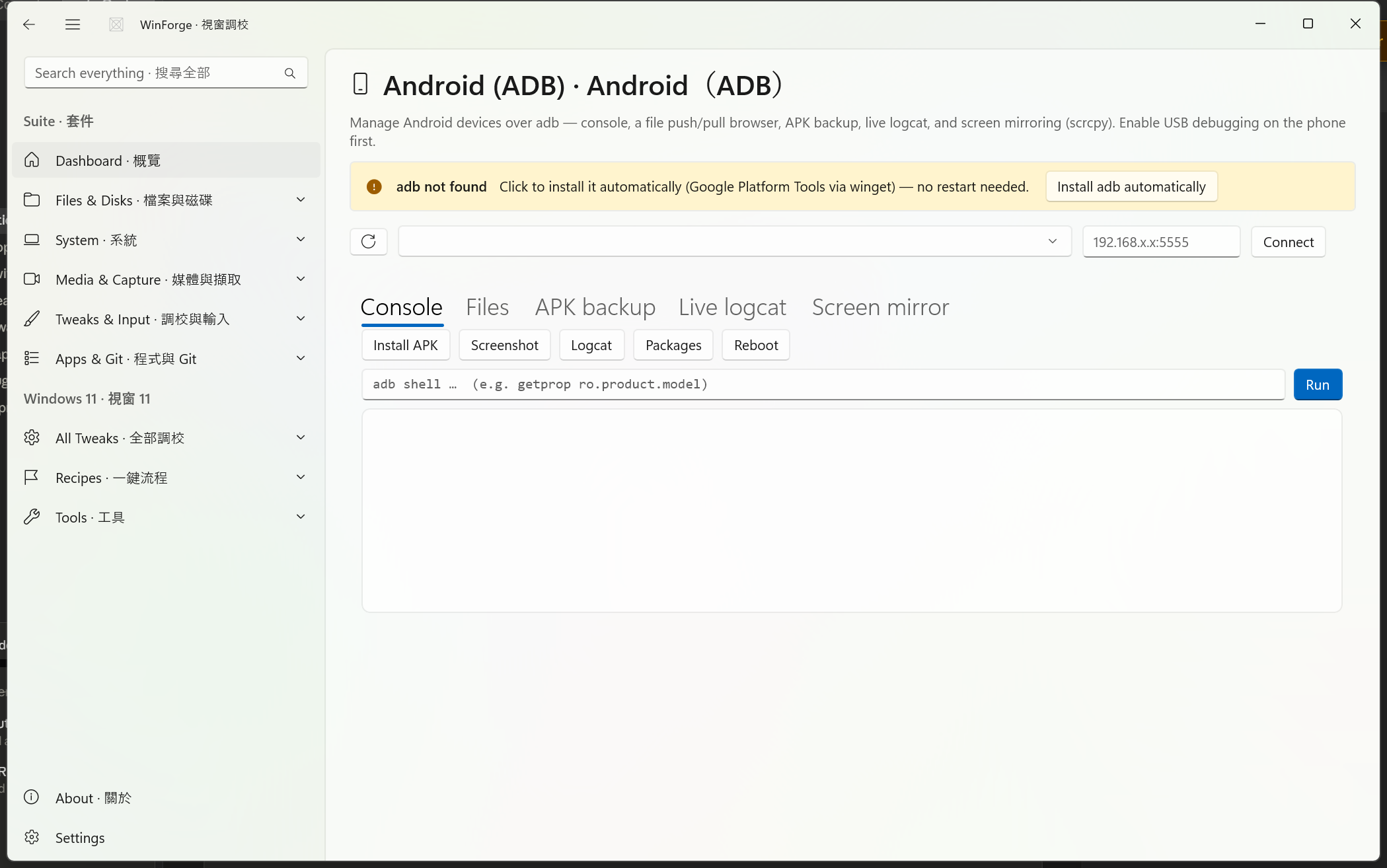Screen dimensions: 1387x868
Task: Click the back arrow icon
Action: click(28, 24)
